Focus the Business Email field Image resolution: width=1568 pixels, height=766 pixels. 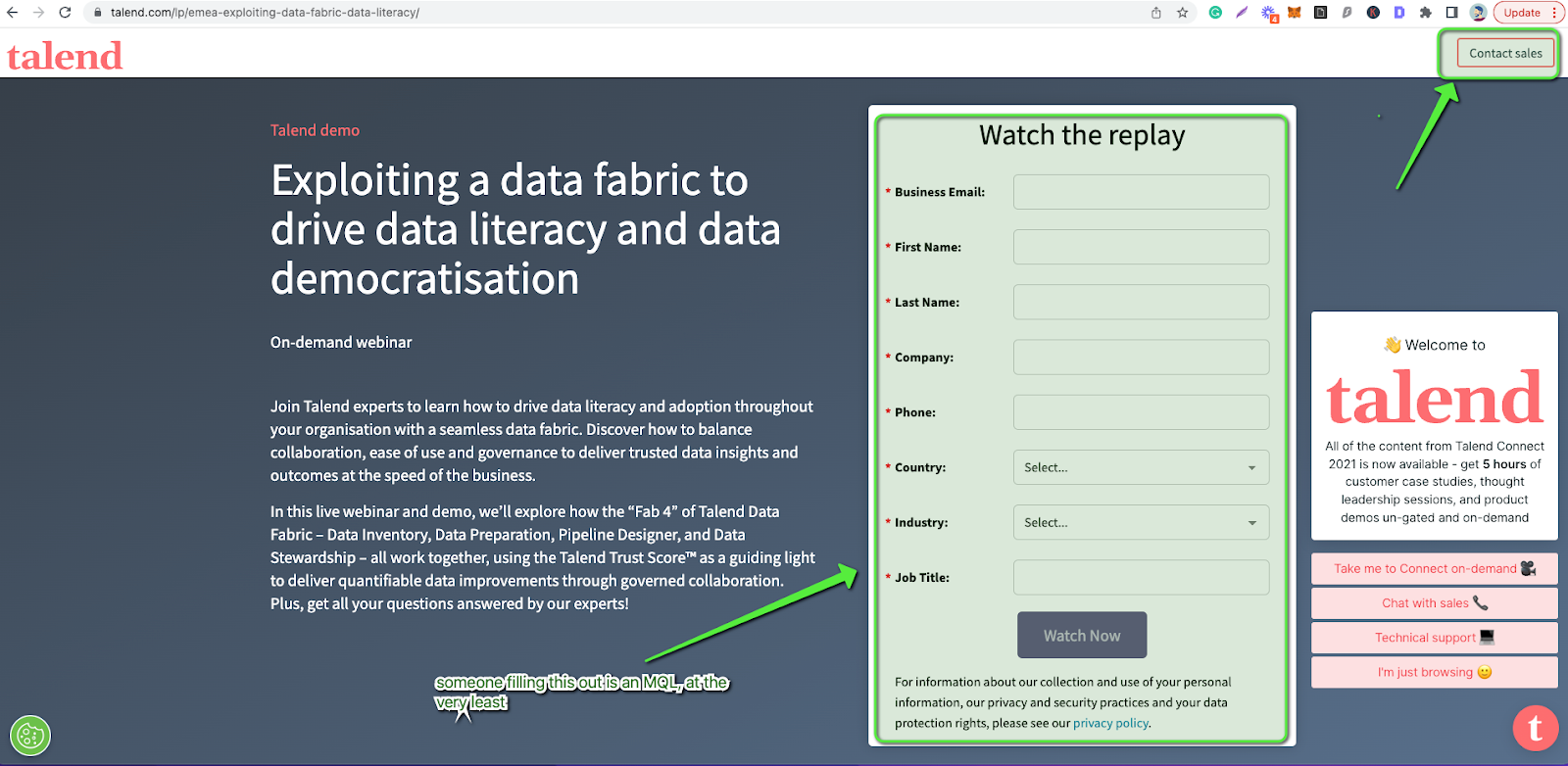(x=1141, y=192)
